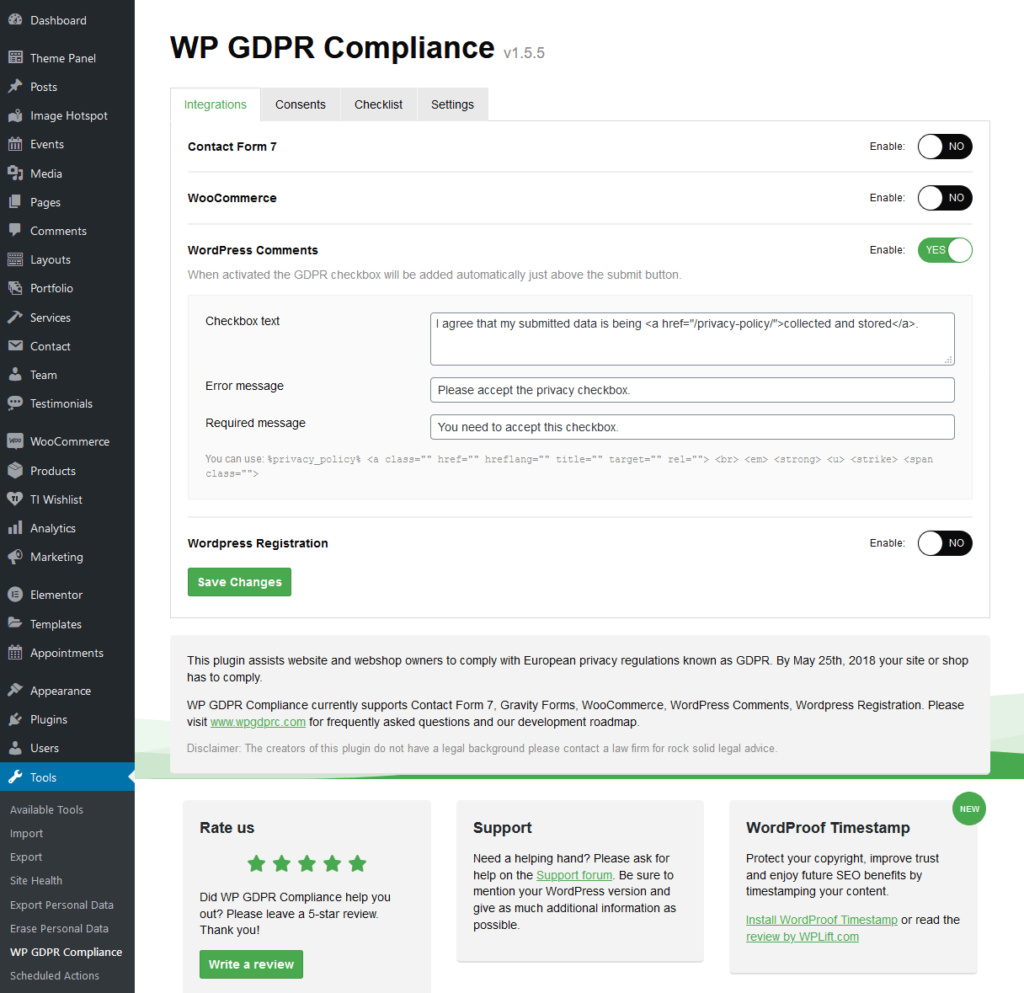Click the Posts pushpin icon
The height and width of the screenshot is (993, 1024).
(15, 86)
